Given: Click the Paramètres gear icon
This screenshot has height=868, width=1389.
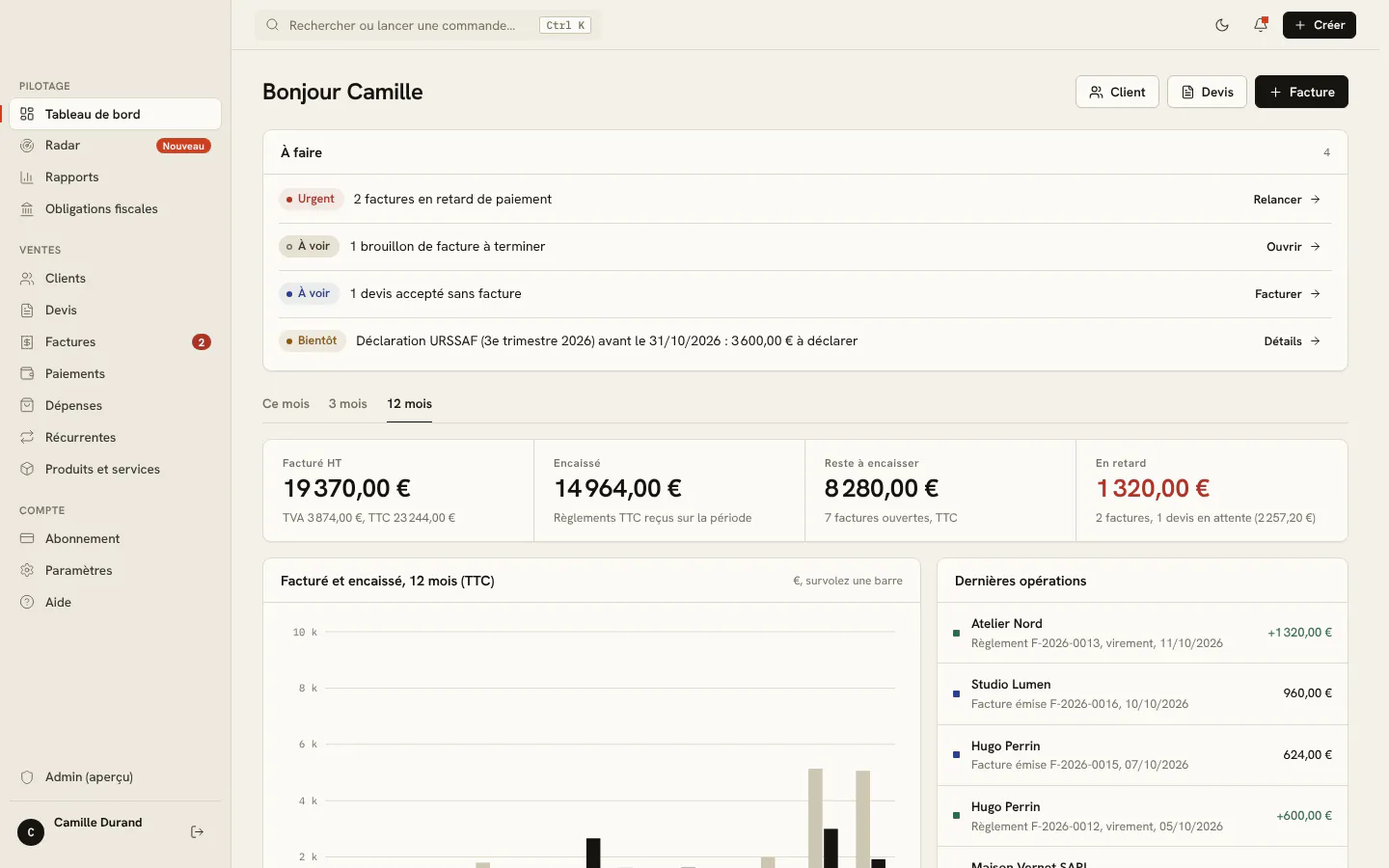Looking at the screenshot, I should click(x=27, y=571).
